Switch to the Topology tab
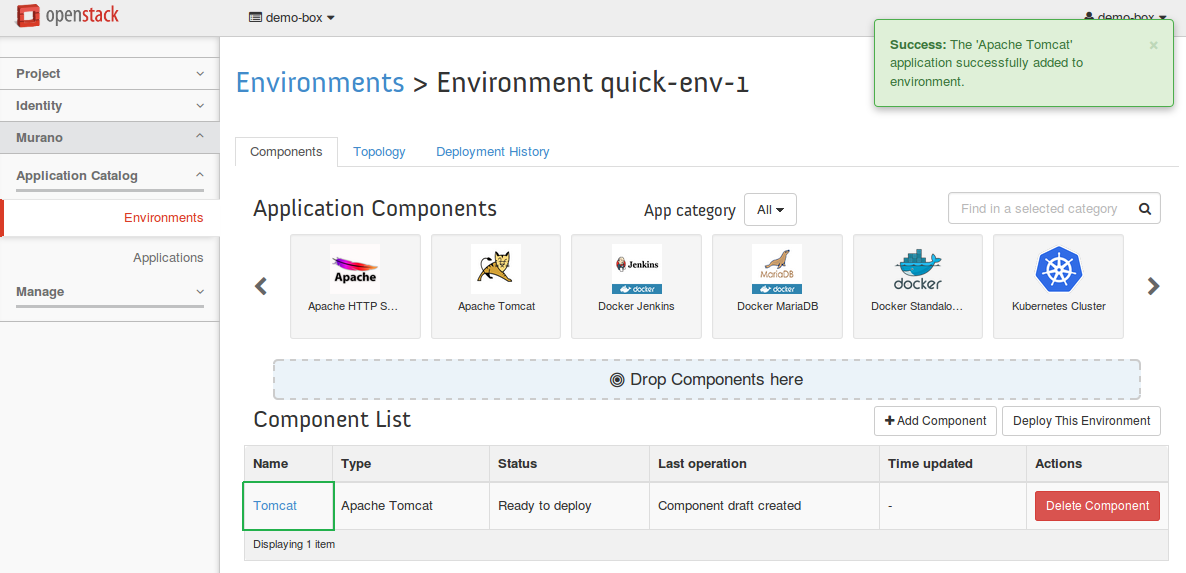 click(379, 152)
